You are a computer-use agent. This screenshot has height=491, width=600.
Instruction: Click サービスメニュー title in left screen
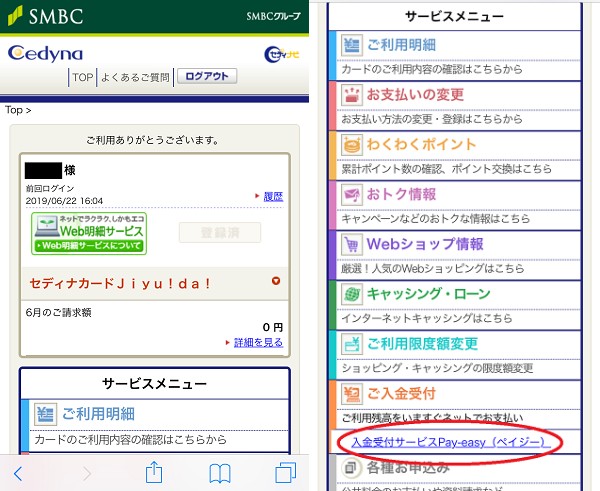point(154,383)
